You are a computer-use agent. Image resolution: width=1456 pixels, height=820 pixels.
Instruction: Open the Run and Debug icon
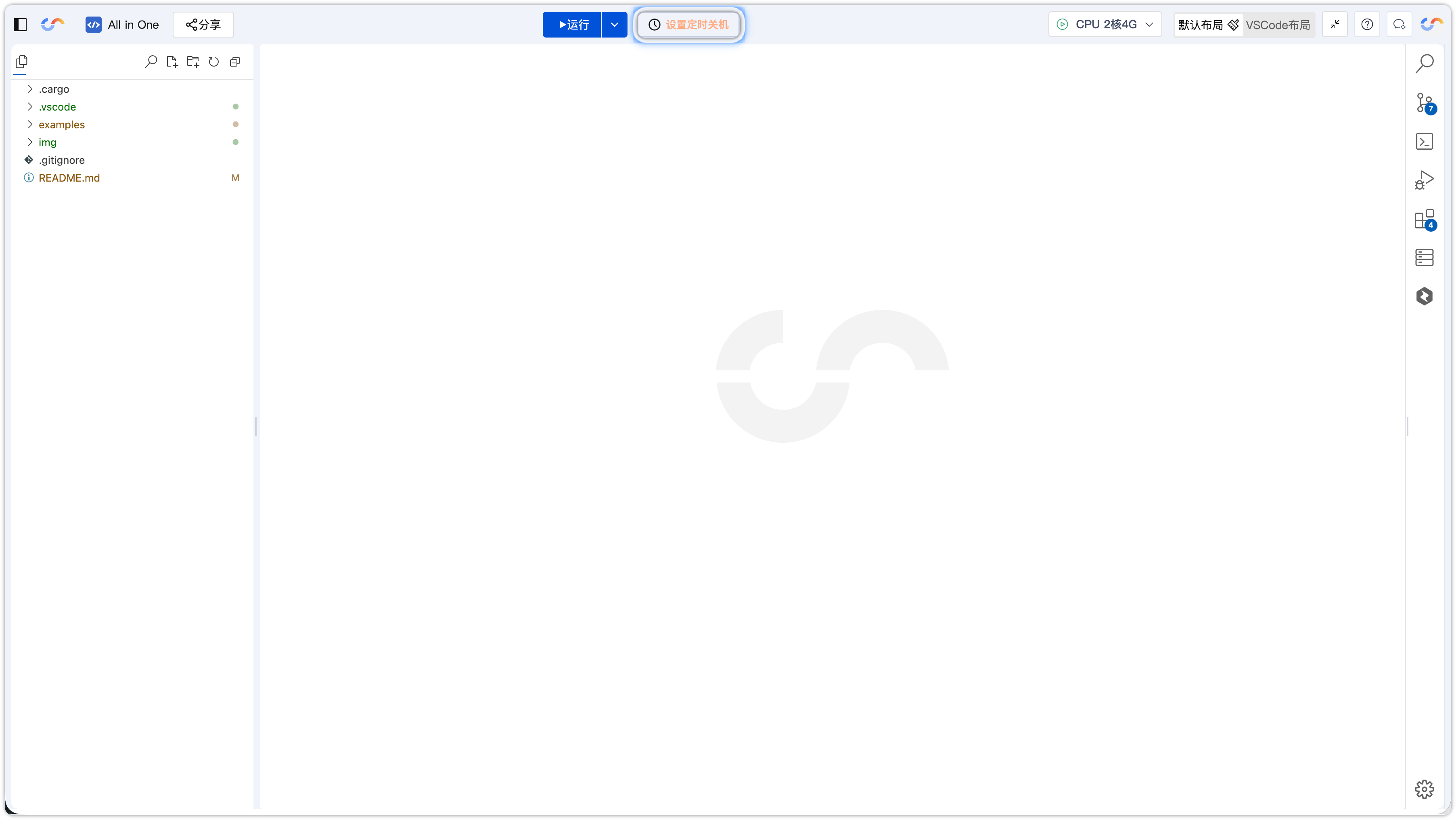pyautogui.click(x=1425, y=180)
